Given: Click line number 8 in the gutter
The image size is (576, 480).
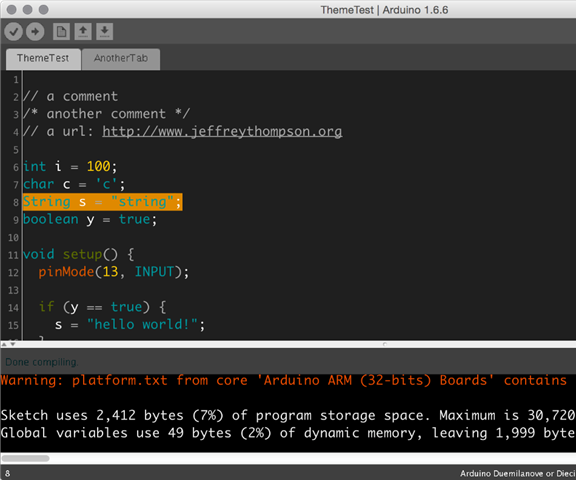Looking at the screenshot, I should coord(16,202).
